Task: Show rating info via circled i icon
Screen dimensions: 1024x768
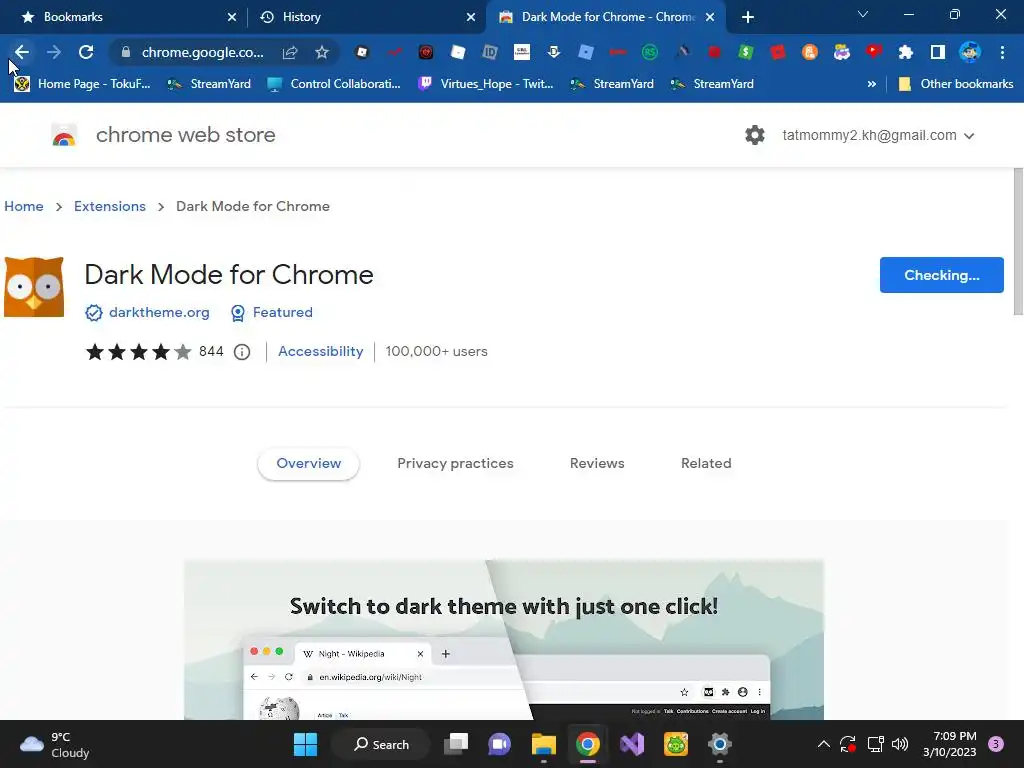Action: coord(242,352)
